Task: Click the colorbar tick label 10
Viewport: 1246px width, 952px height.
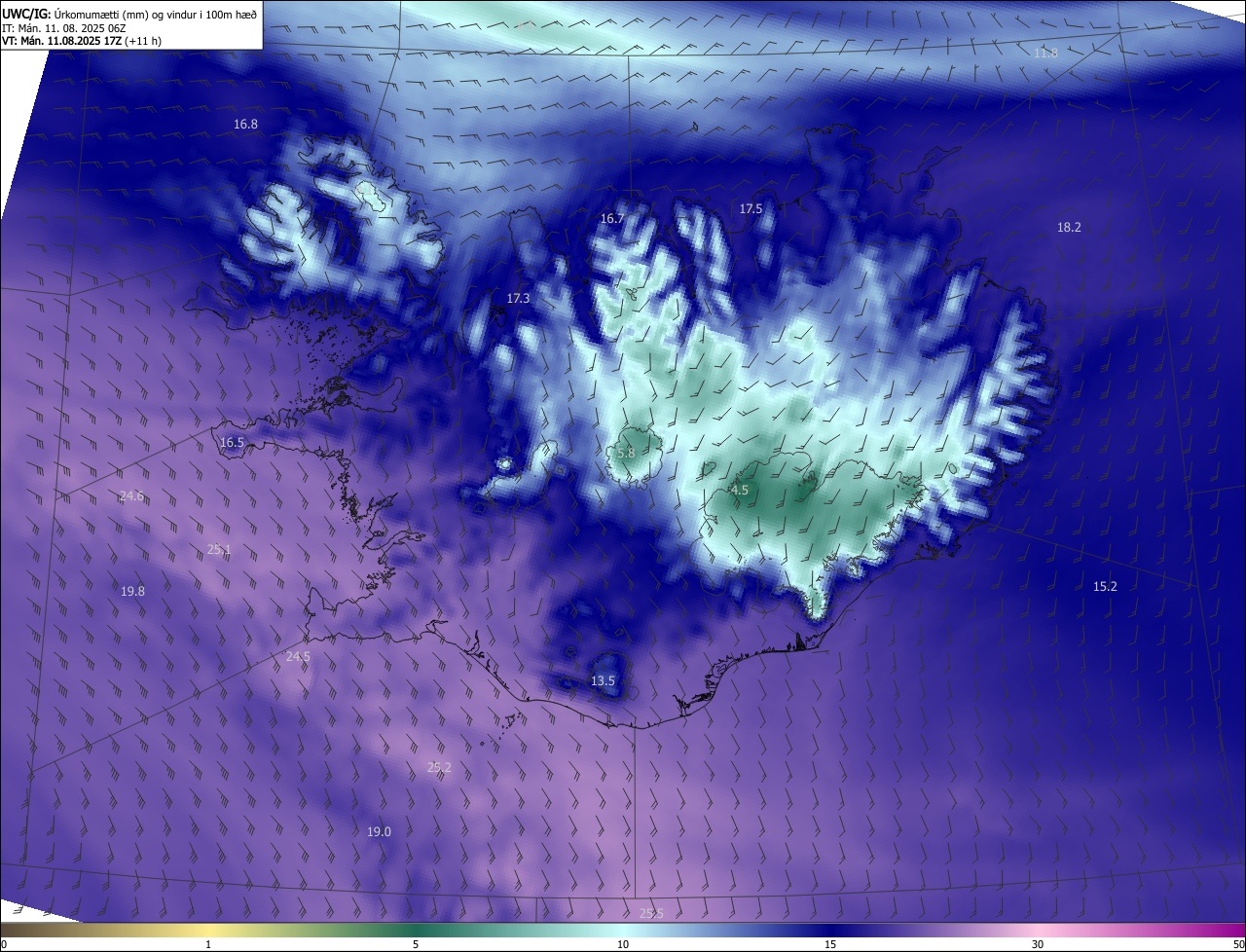Action: [x=623, y=944]
